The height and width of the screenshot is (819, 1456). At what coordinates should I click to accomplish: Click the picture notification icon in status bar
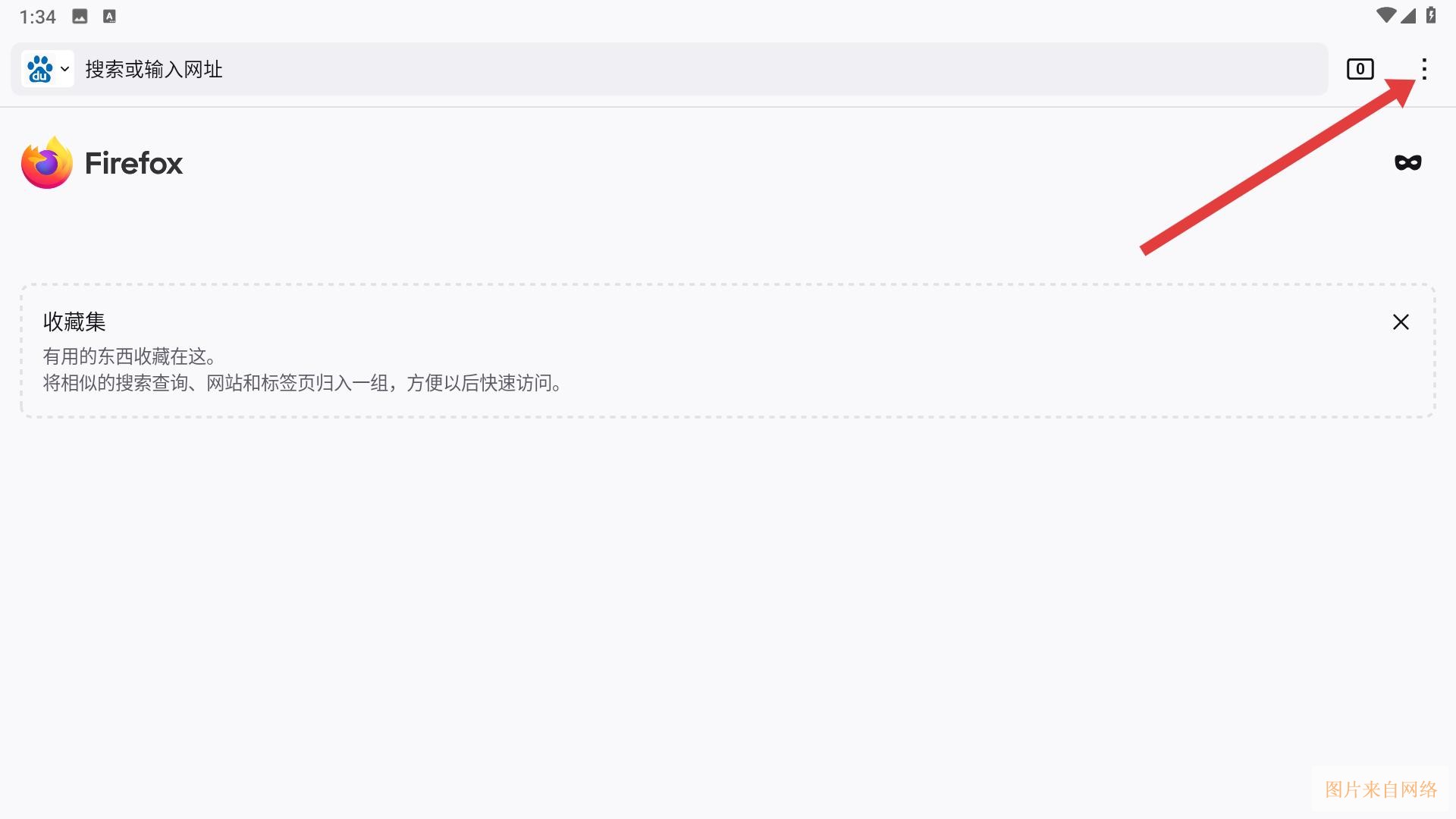point(80,17)
